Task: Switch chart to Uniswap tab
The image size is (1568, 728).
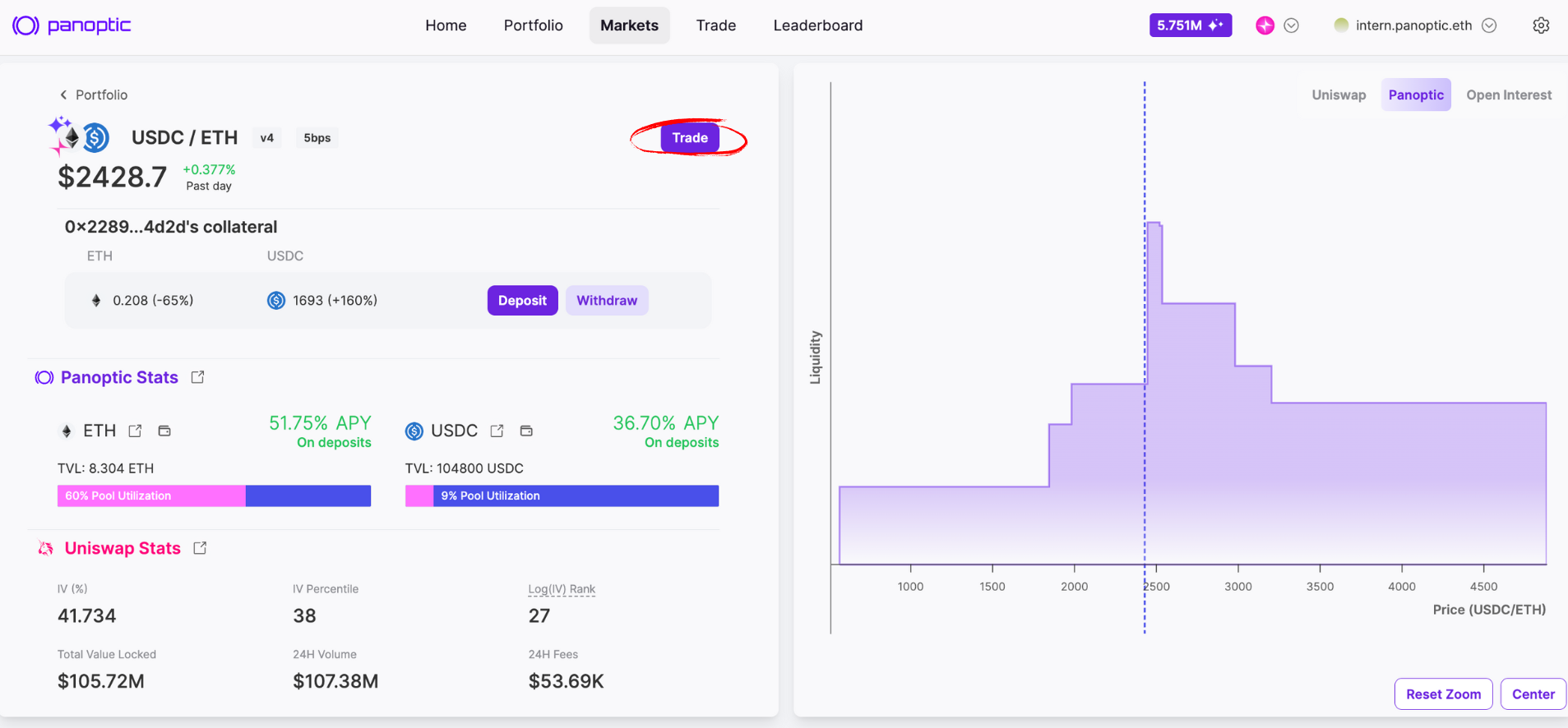Action: (x=1339, y=95)
